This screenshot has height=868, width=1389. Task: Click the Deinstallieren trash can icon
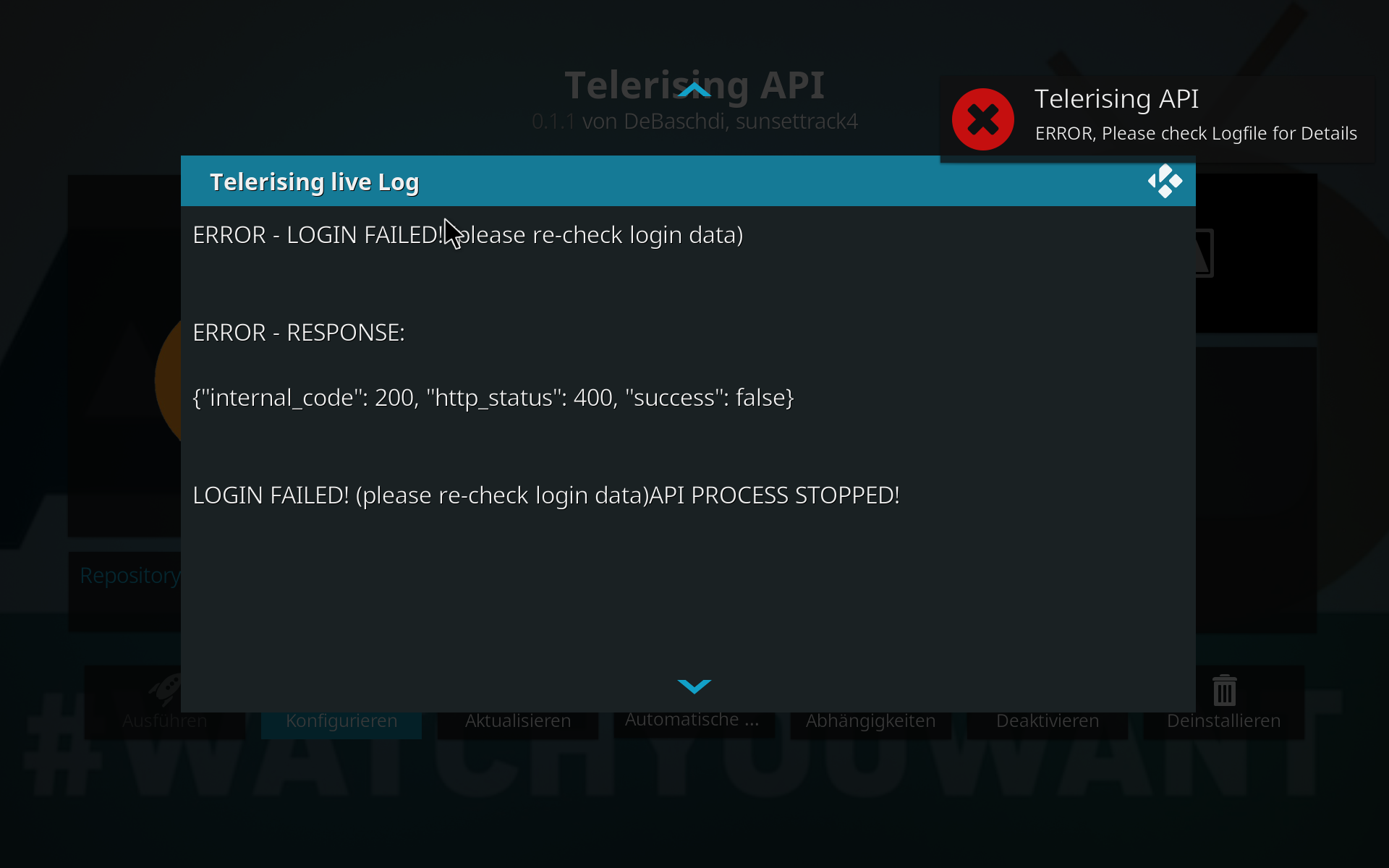(x=1224, y=690)
